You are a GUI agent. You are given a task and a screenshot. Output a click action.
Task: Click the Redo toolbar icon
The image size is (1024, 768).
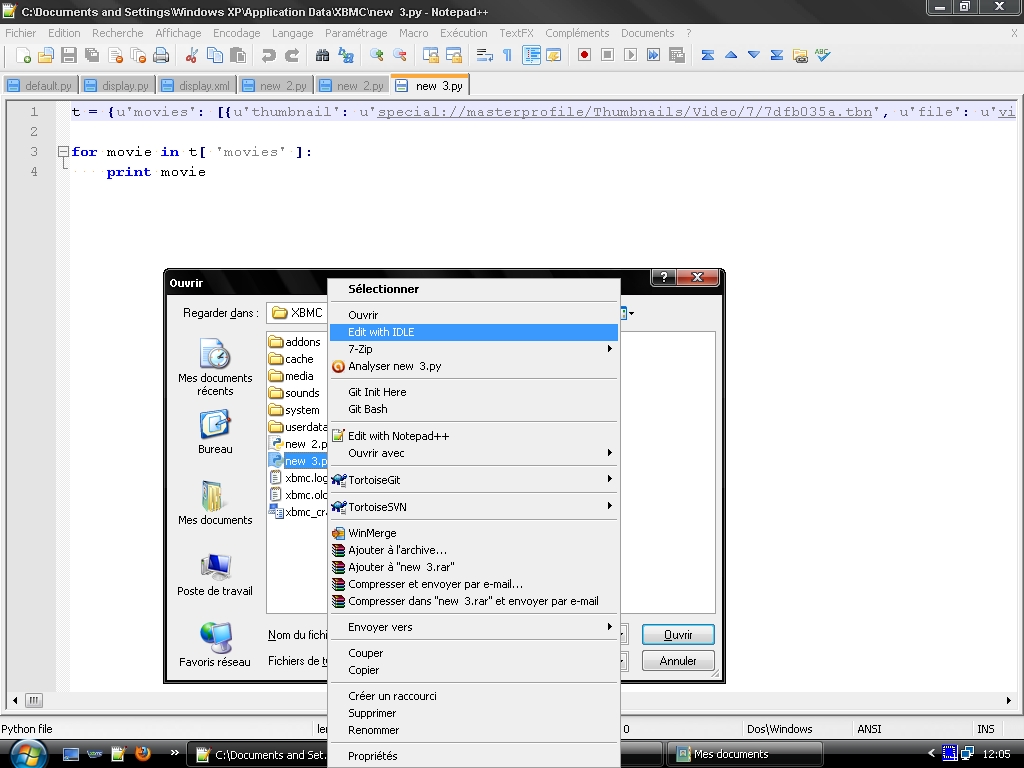click(292, 56)
